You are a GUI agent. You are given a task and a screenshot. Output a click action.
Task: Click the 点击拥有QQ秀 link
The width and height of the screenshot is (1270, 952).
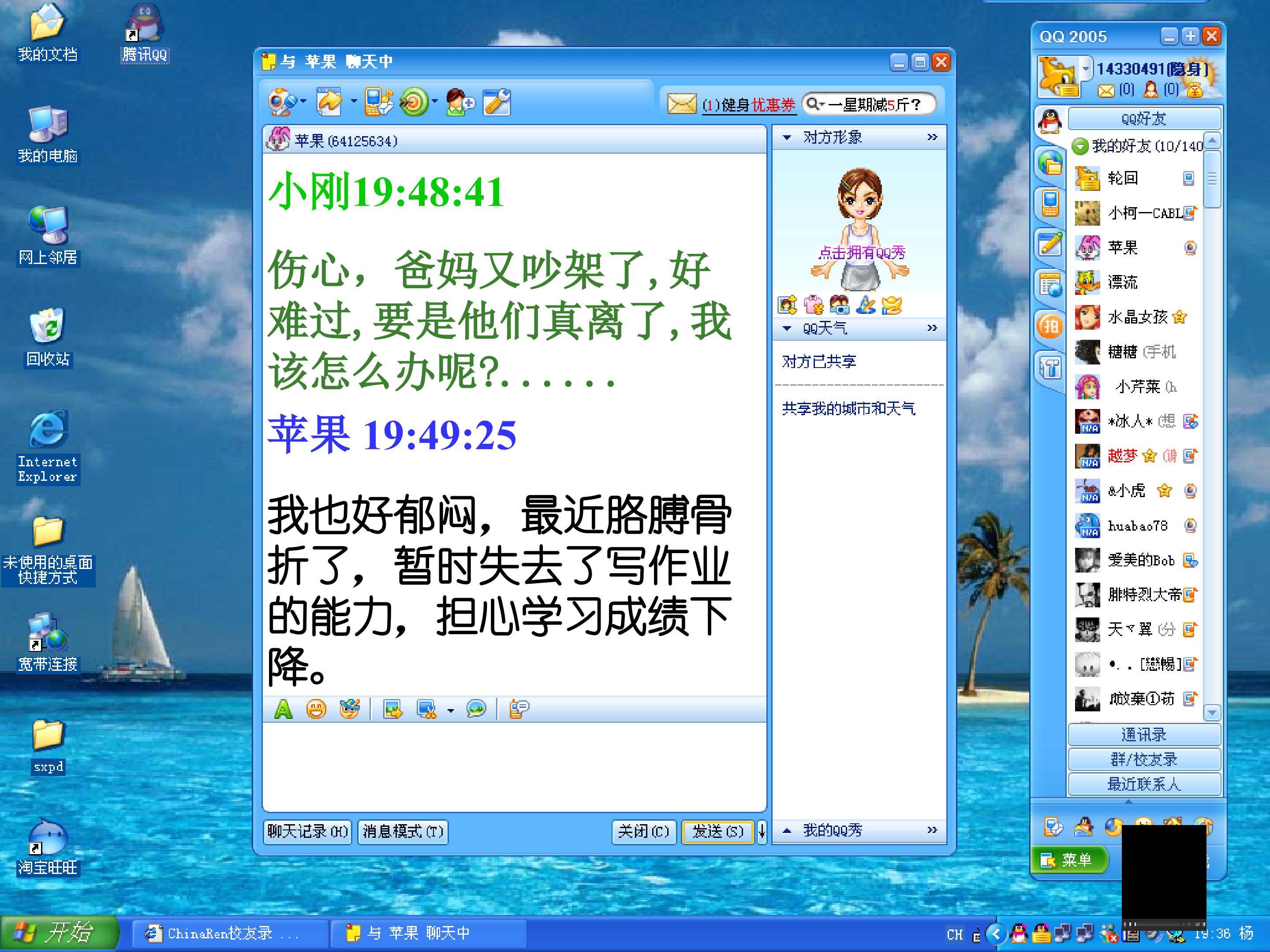click(x=861, y=253)
